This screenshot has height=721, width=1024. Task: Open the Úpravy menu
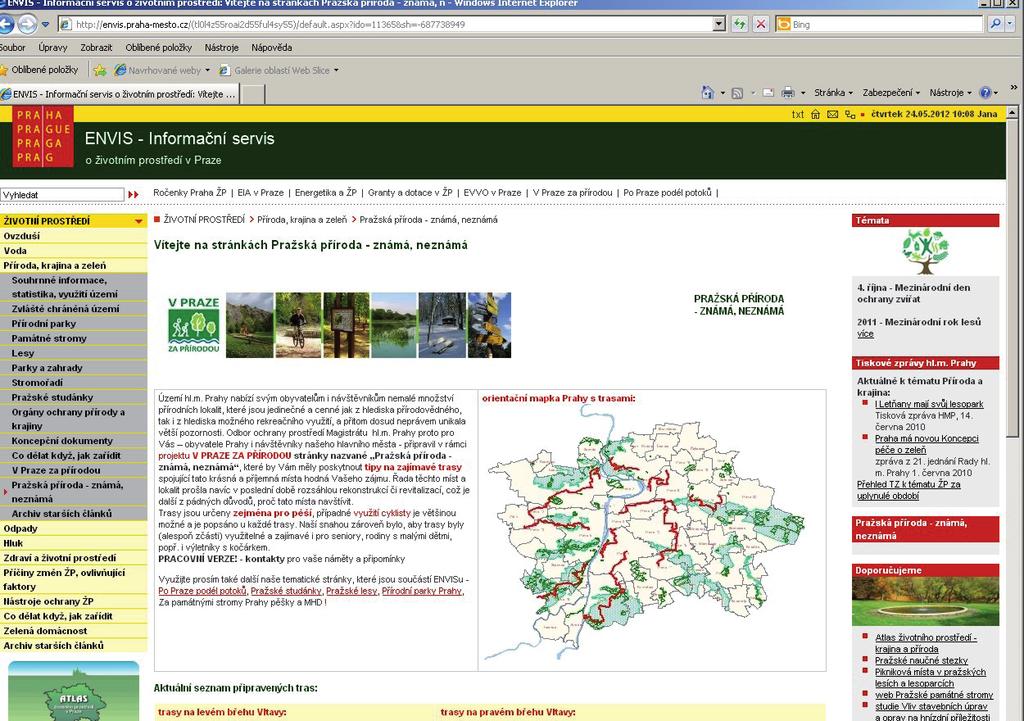point(53,48)
